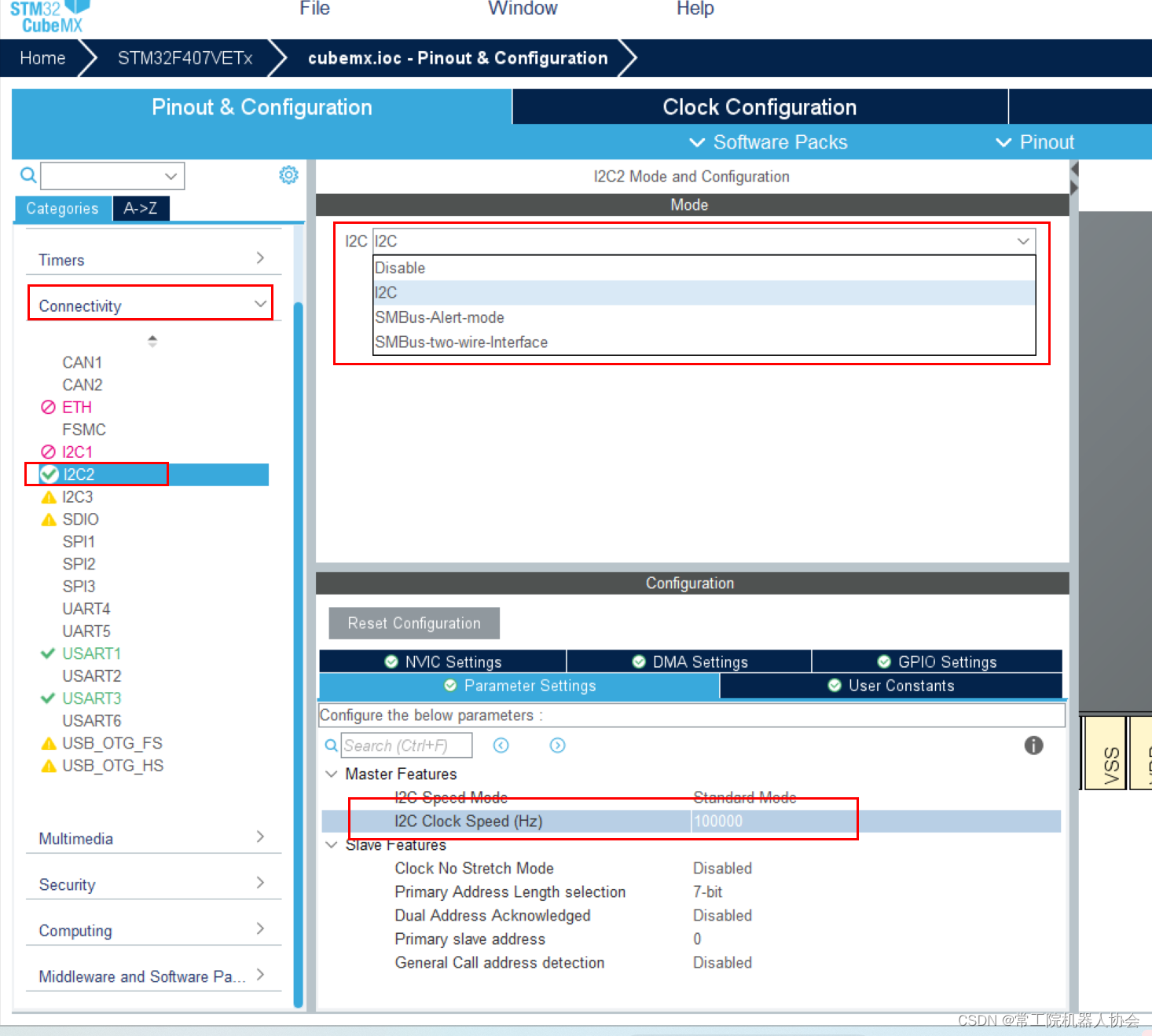The height and width of the screenshot is (1036, 1152).
Task: Expand the Multimedia category
Action: click(x=153, y=838)
